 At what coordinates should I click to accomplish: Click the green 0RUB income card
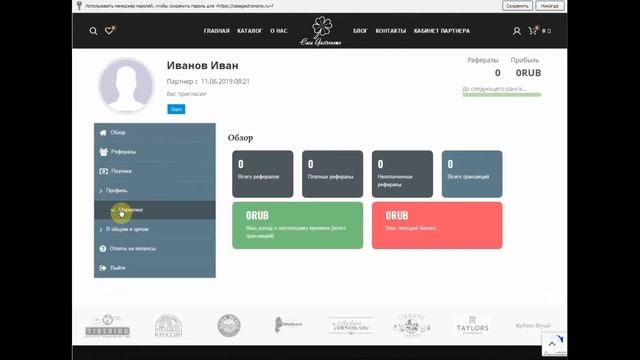click(x=298, y=225)
